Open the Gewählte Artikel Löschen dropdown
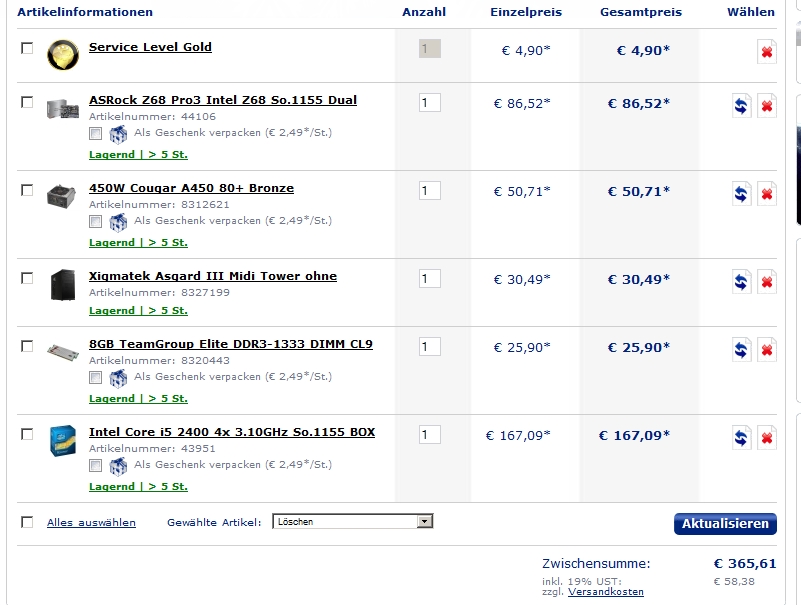801x605 pixels. point(352,521)
